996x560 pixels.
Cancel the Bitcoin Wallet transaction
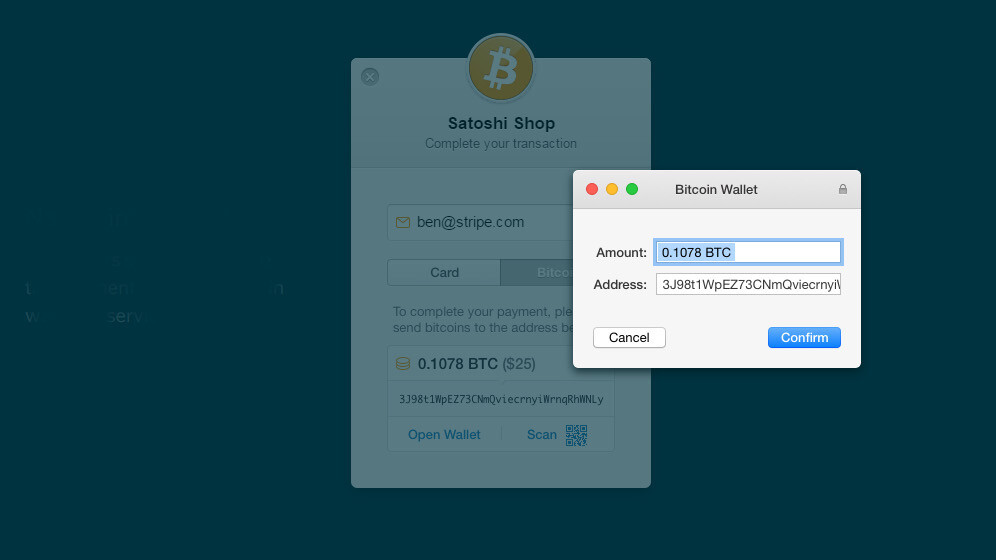pos(629,338)
